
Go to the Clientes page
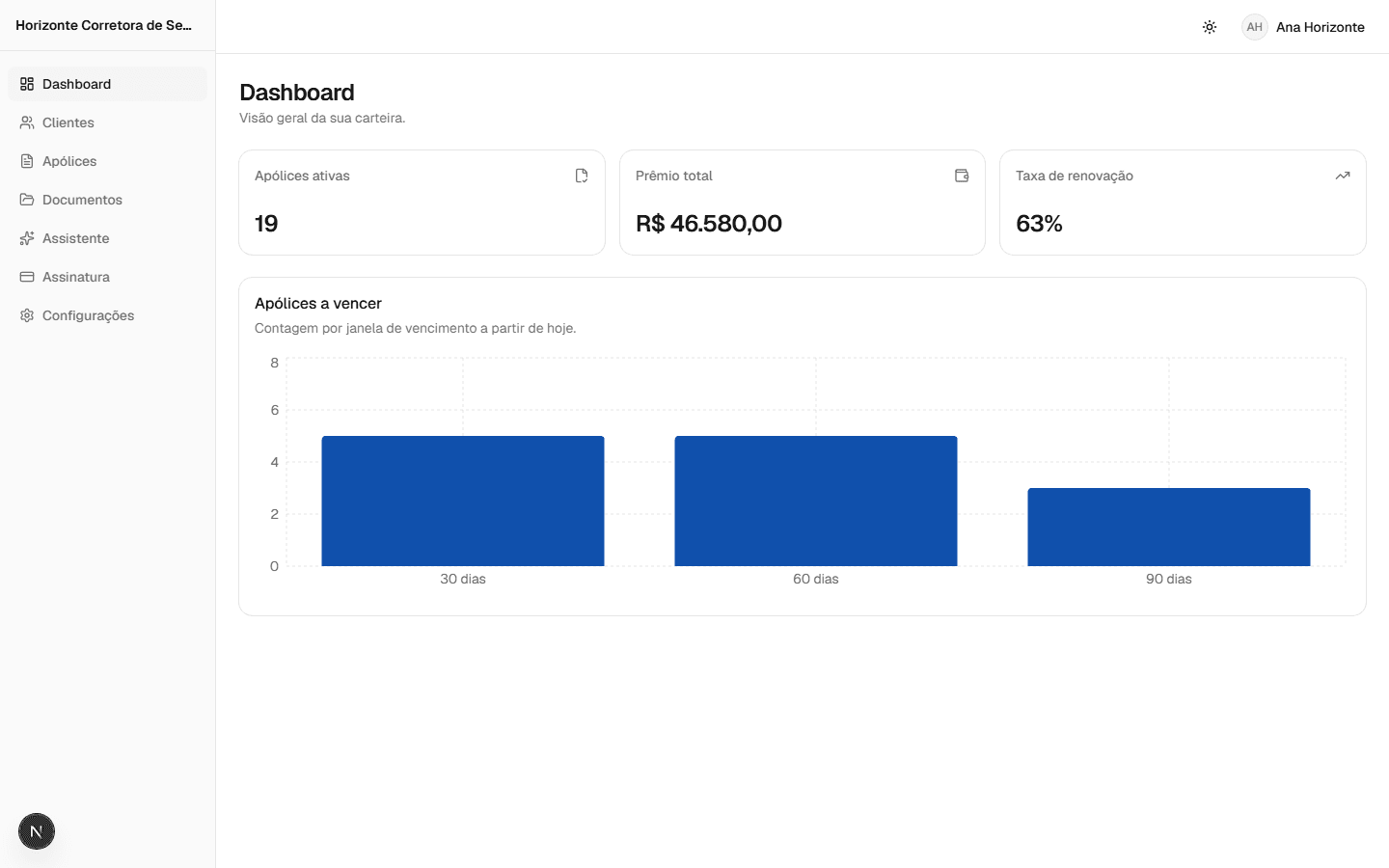point(107,122)
